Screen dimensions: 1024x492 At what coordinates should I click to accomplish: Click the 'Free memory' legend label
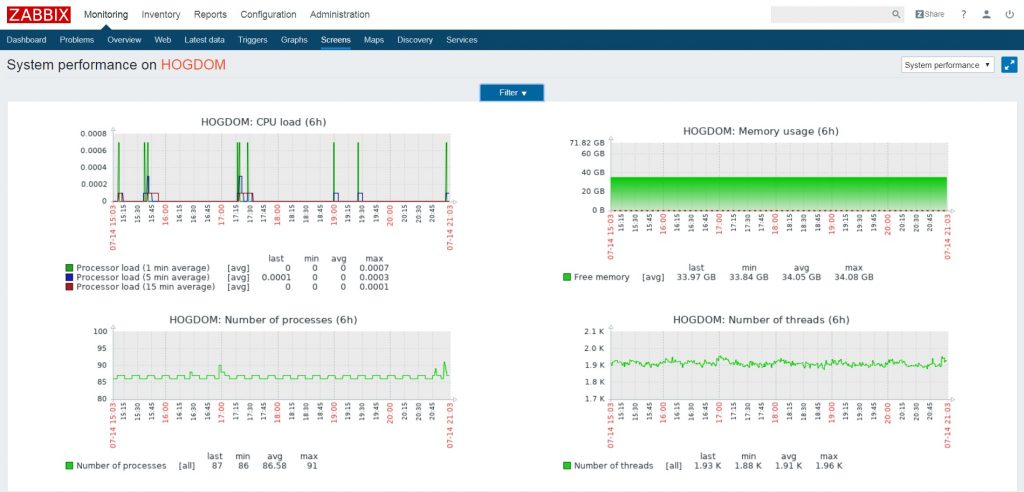coord(601,277)
